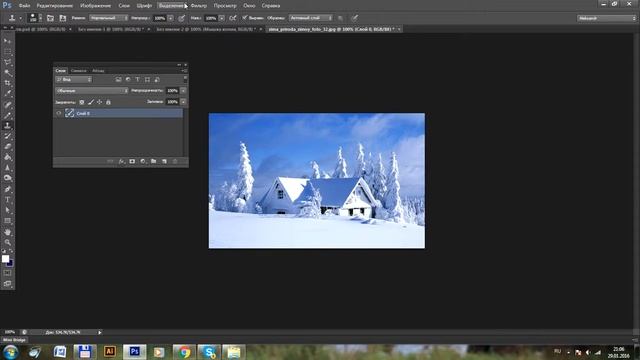Viewport: 640px width, 360px height.
Task: Change screen mode at toolbar bottom
Action: pos(7,284)
